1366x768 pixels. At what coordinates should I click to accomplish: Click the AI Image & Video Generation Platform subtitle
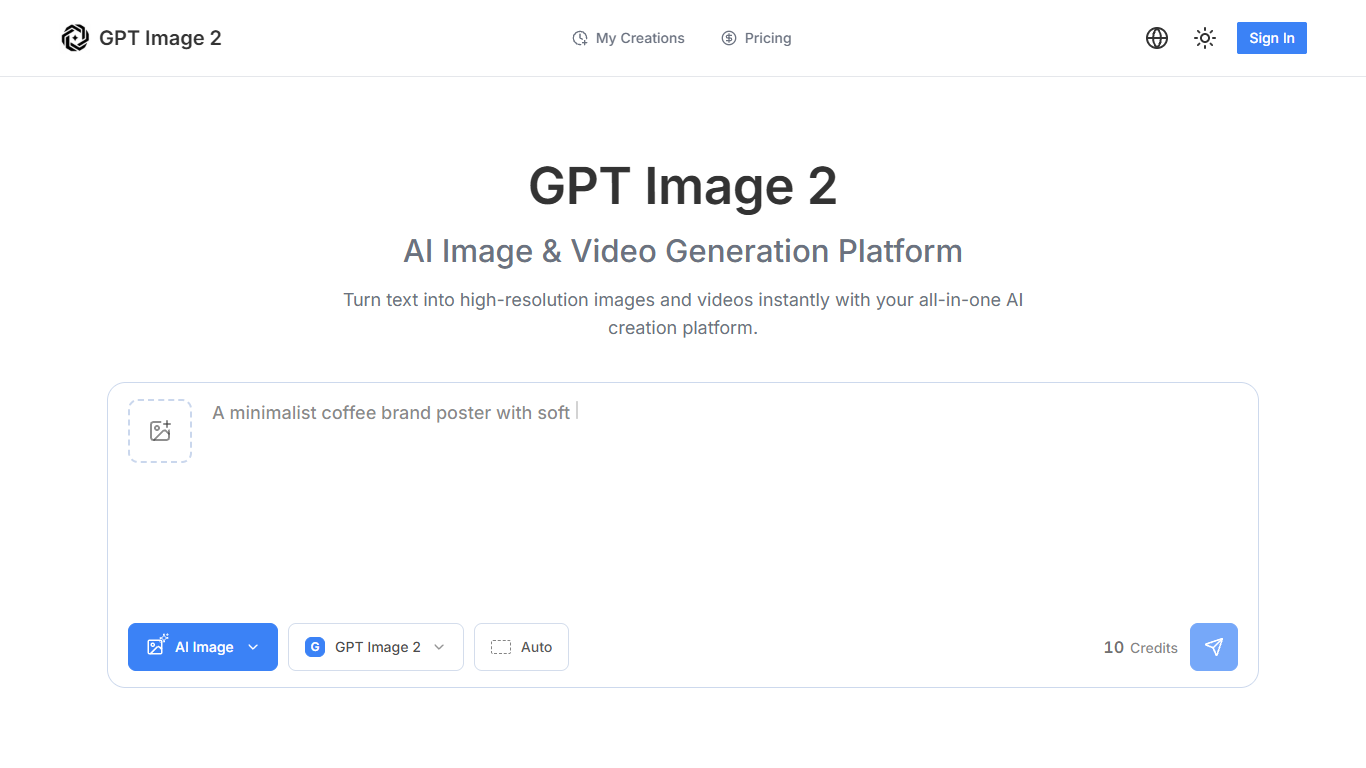(x=683, y=251)
